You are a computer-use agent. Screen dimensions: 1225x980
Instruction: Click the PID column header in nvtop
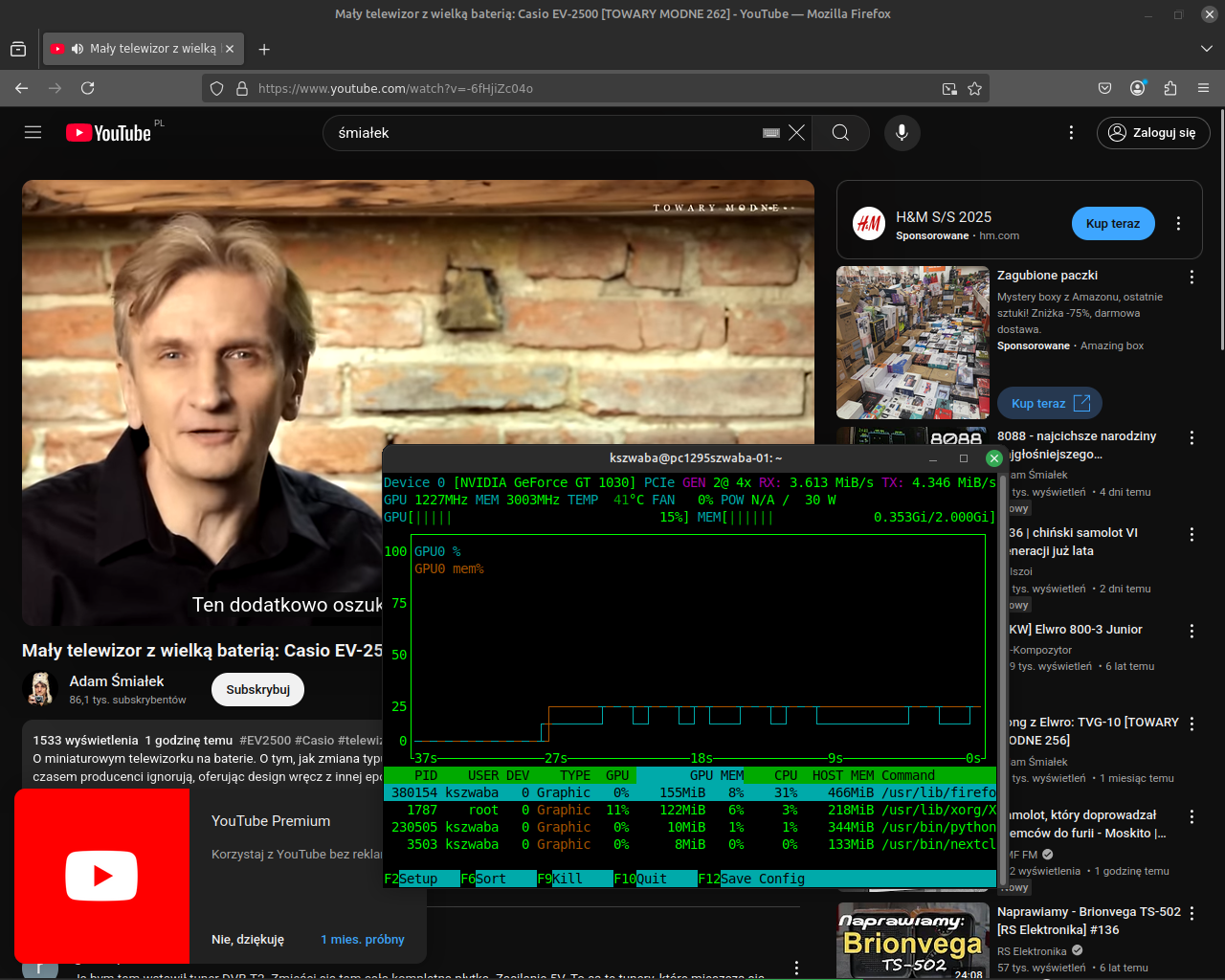tap(426, 775)
